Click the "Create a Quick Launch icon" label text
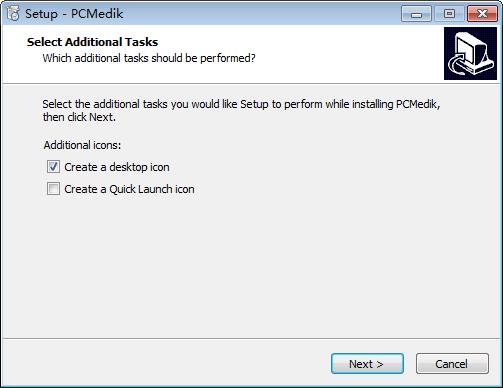 [129, 189]
